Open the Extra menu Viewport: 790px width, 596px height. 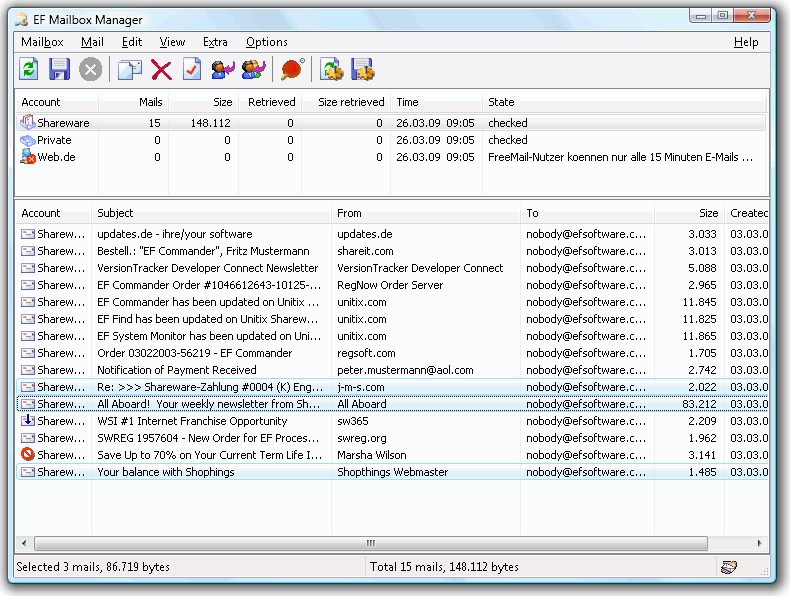tap(215, 42)
